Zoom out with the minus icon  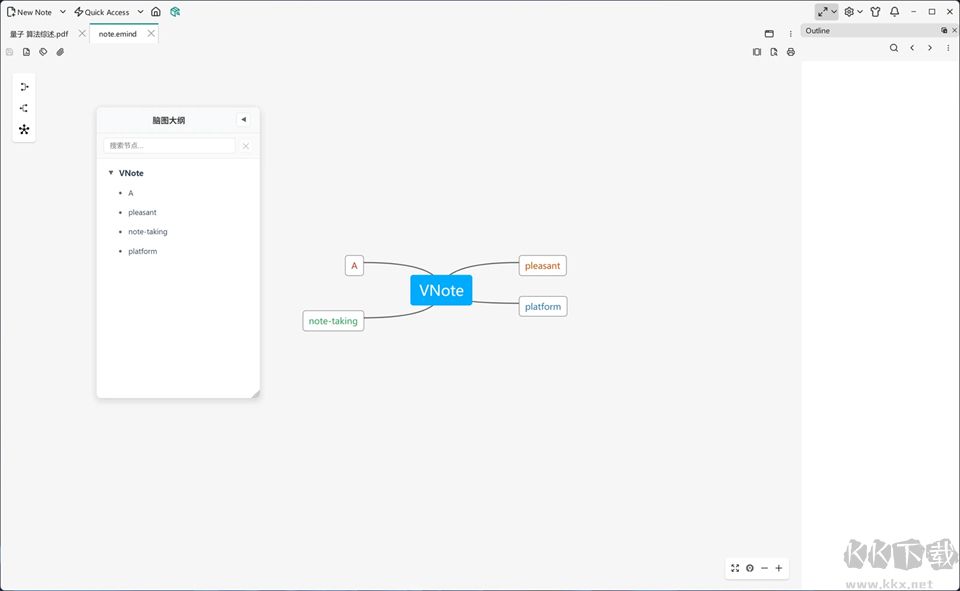[x=765, y=568]
